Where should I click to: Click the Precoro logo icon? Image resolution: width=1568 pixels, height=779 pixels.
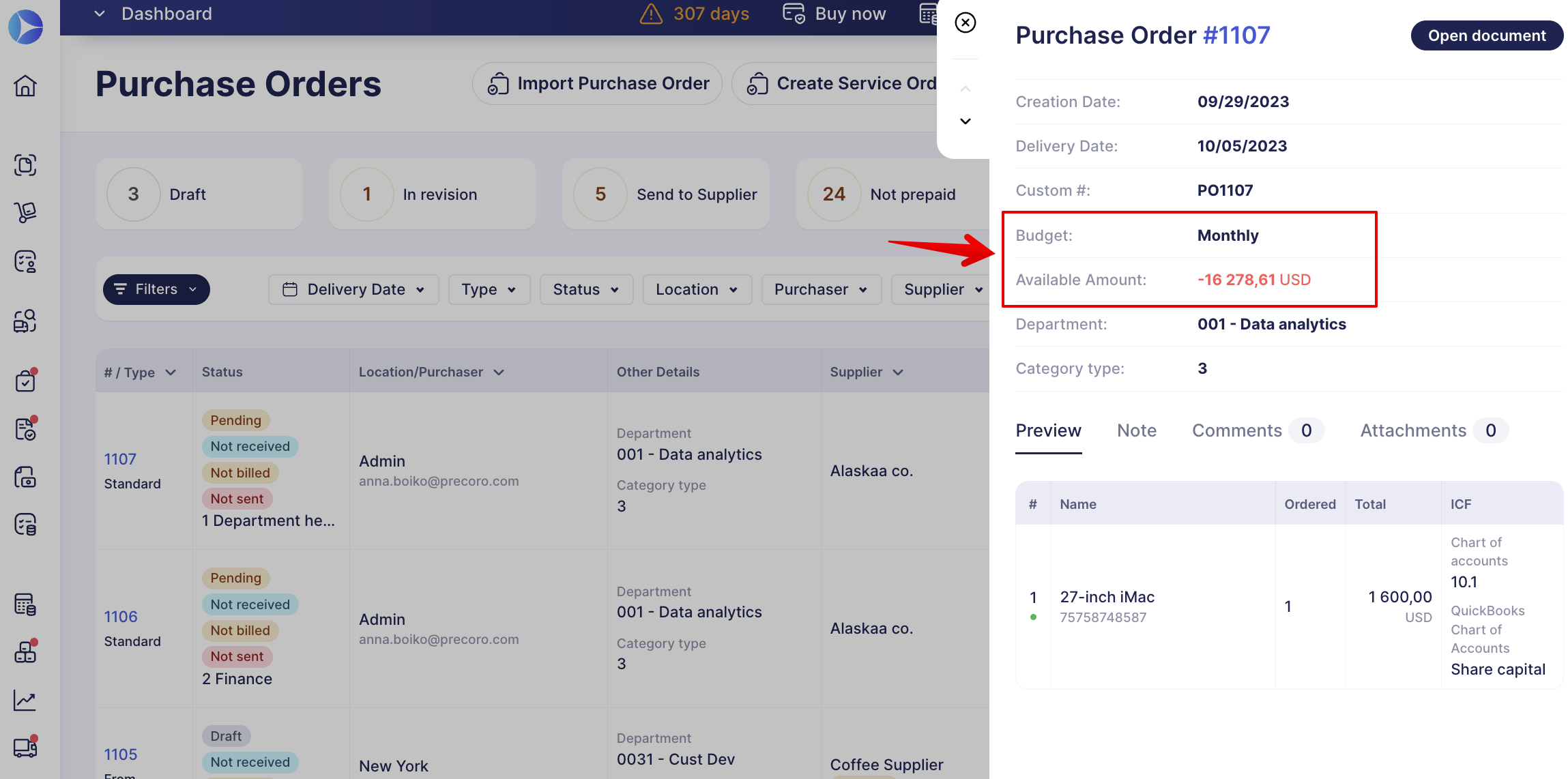(x=25, y=27)
